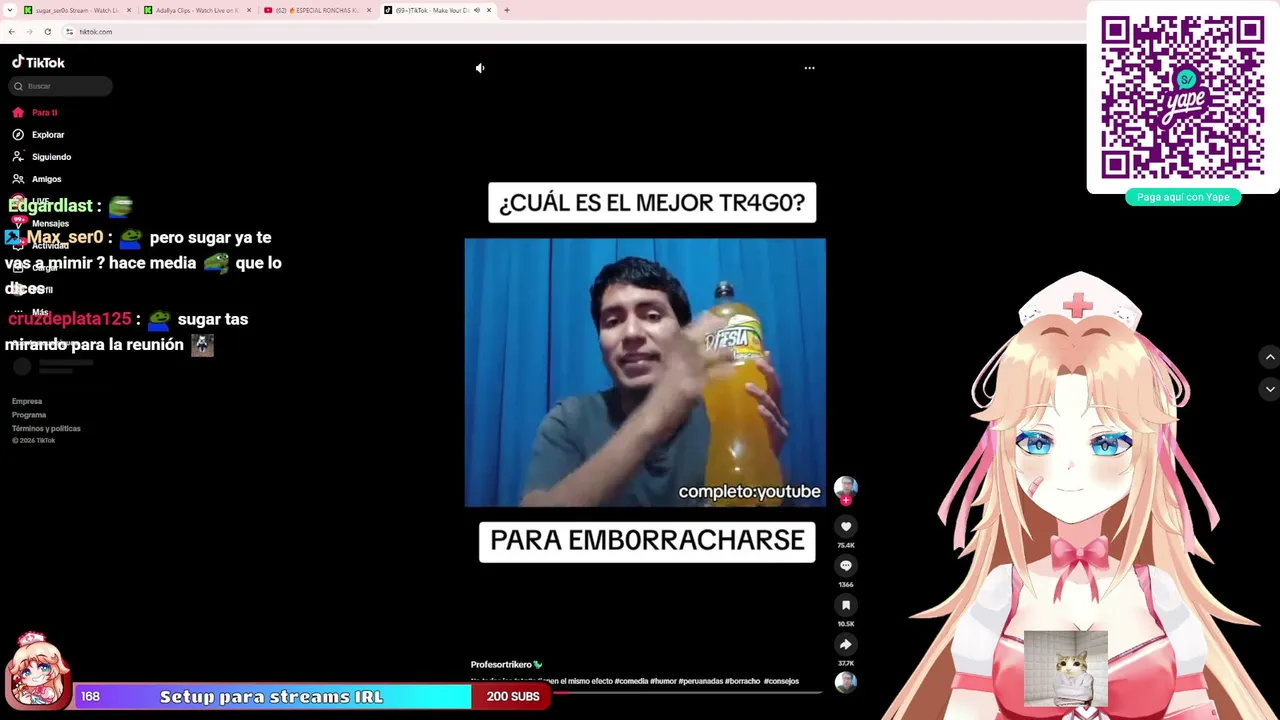
Task: Click the Explorar compass icon
Action: 18,135
